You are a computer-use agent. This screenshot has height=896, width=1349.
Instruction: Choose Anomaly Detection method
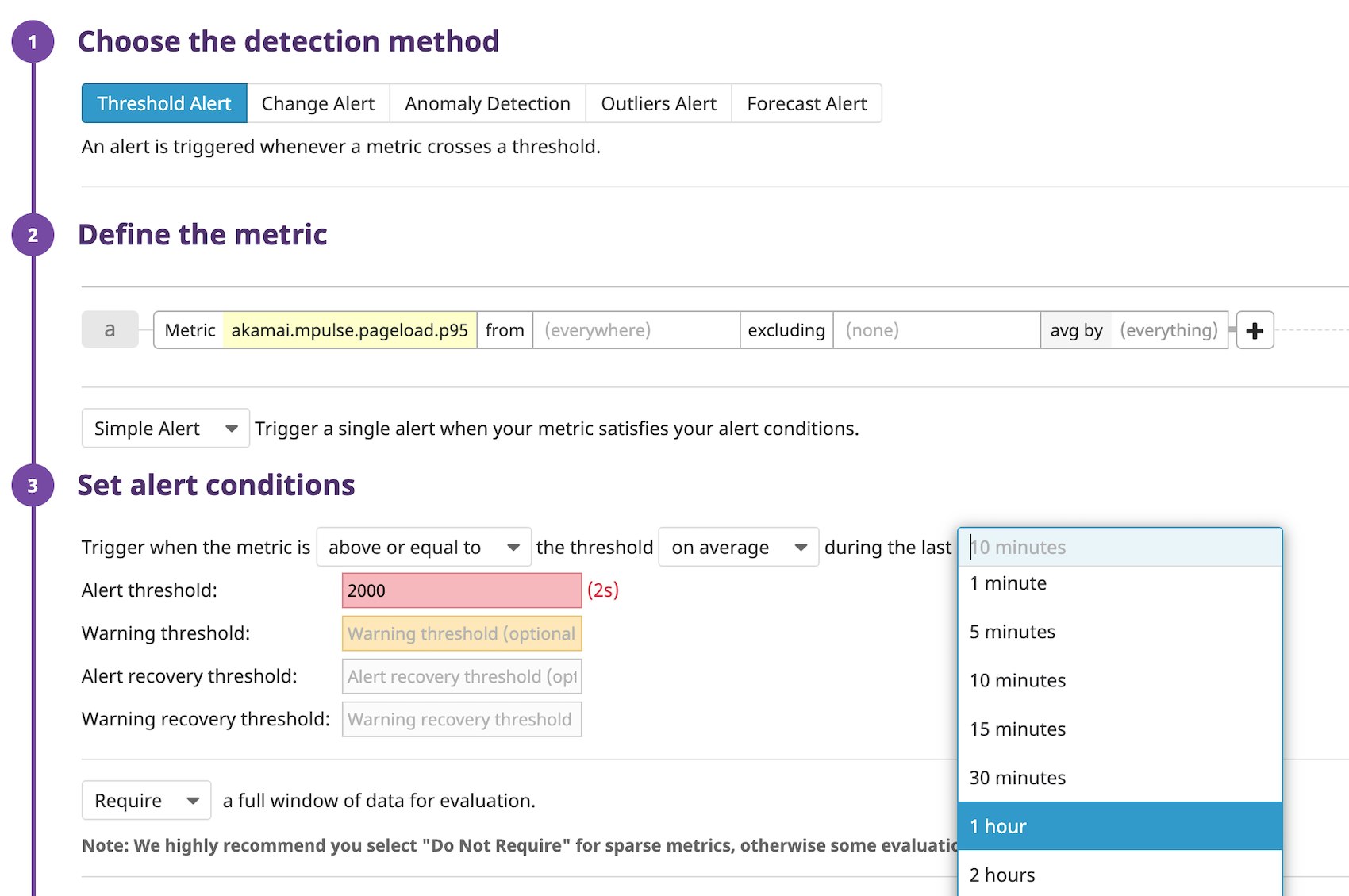click(487, 104)
